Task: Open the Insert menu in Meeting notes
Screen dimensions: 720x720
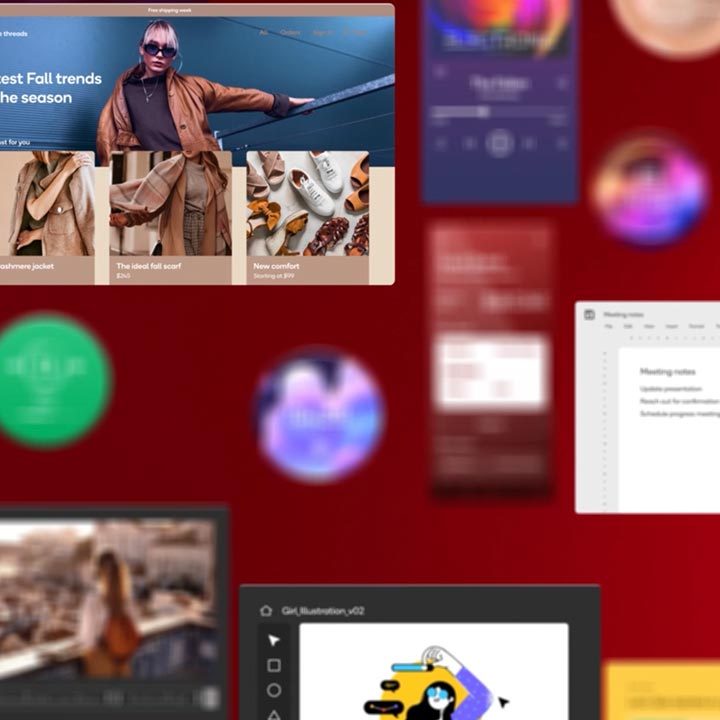Action: pos(672,326)
